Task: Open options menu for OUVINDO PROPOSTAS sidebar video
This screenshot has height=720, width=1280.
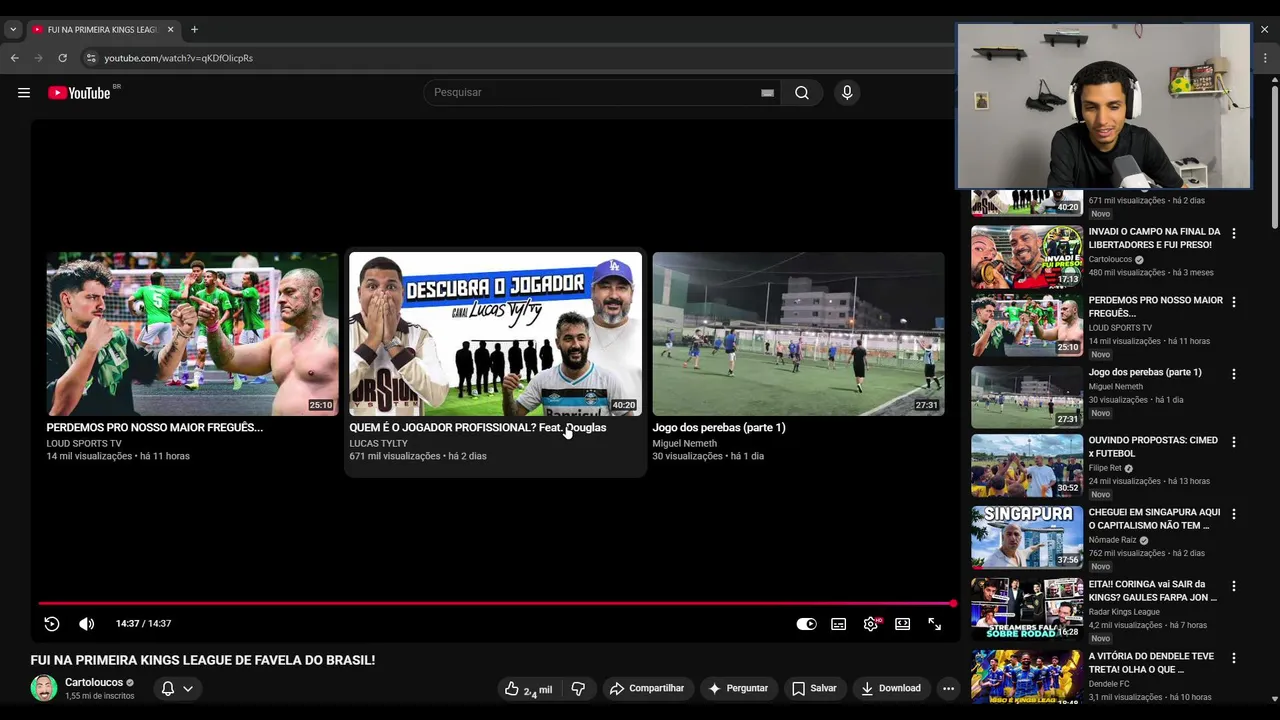Action: (x=1234, y=441)
